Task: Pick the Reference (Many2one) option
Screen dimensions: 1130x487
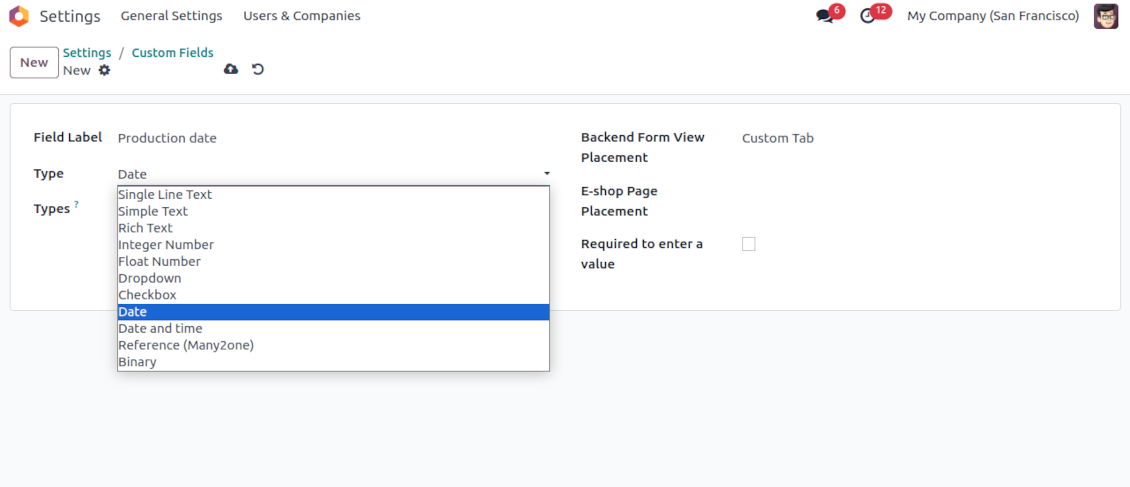Action: (x=186, y=345)
